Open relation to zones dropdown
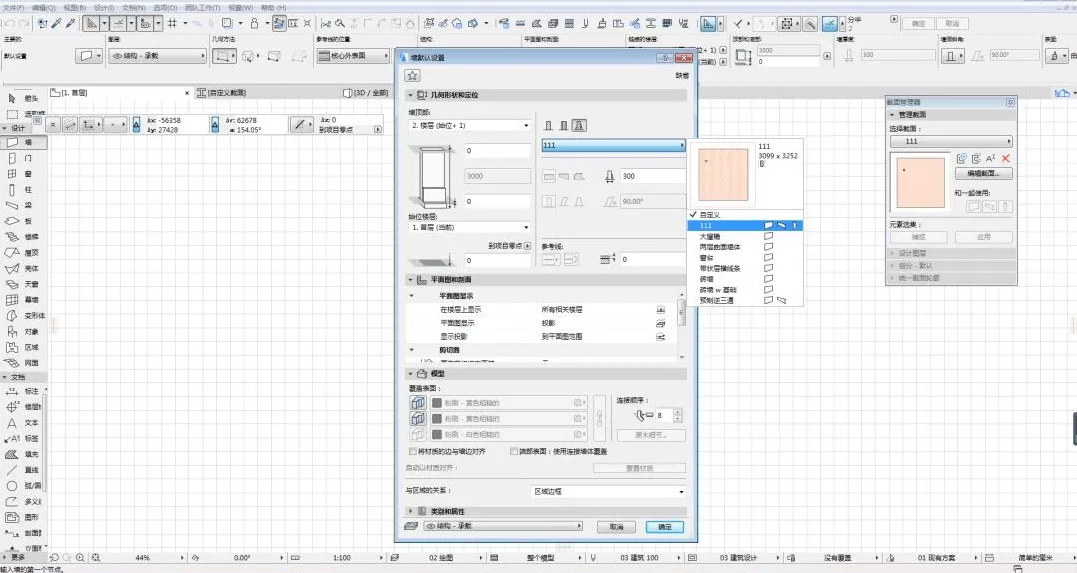Viewport: 1077px width, 573px height. (x=609, y=491)
